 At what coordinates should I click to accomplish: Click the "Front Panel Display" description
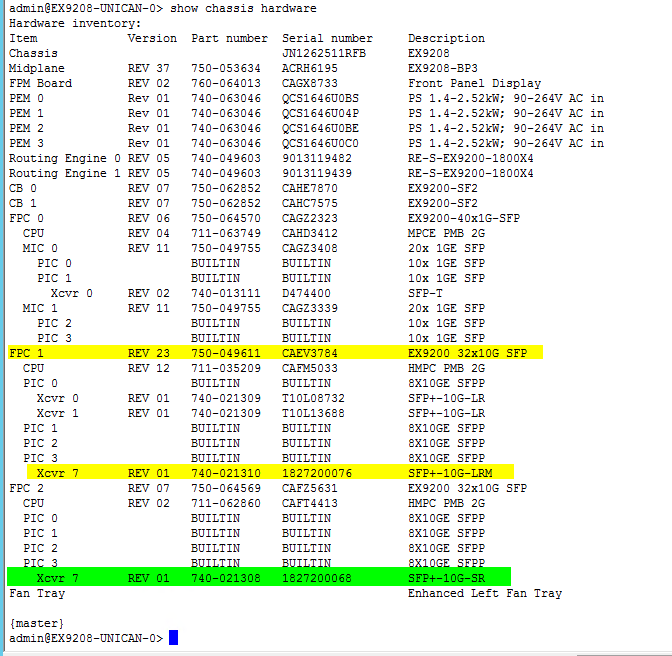click(x=474, y=83)
